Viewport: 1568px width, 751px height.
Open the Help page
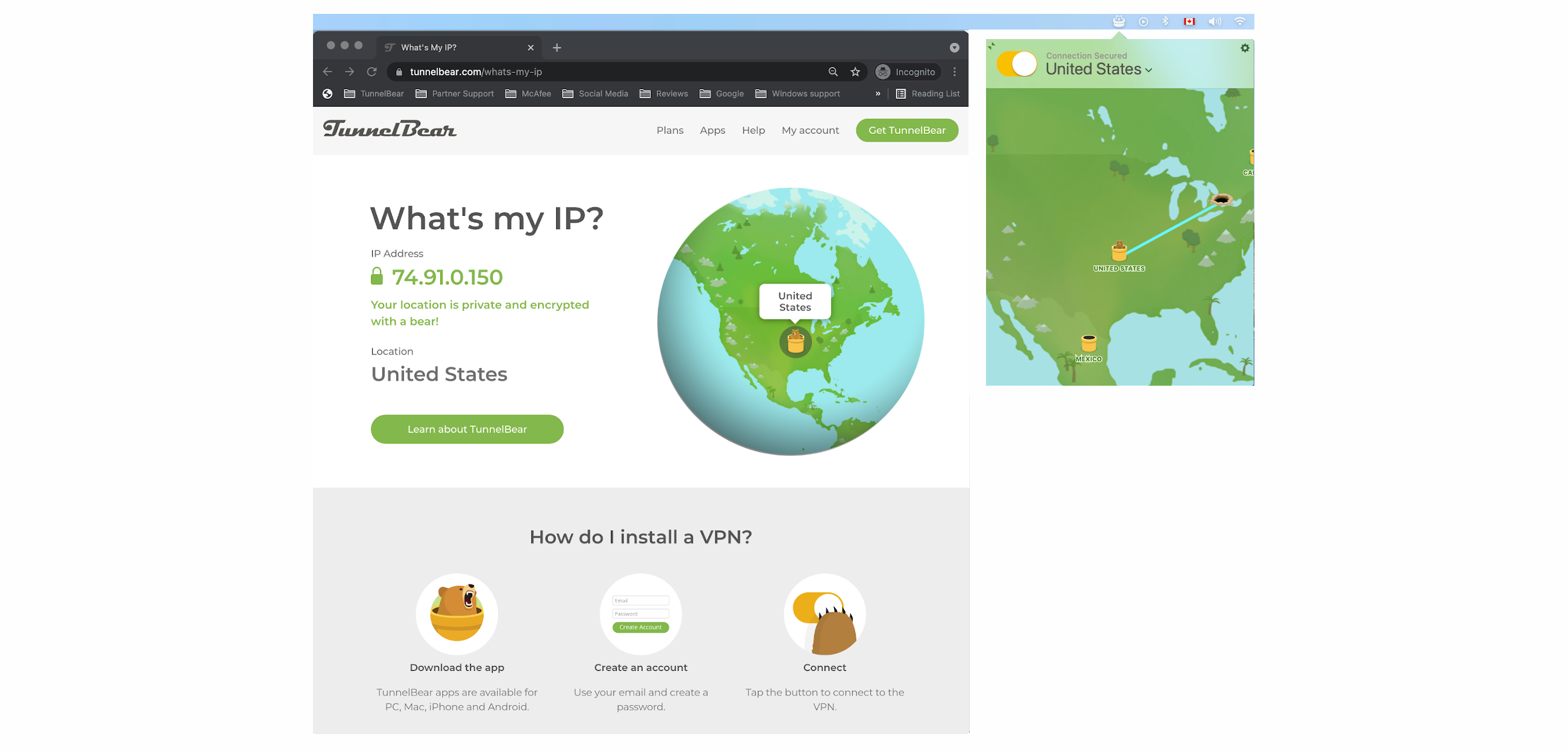(x=753, y=130)
